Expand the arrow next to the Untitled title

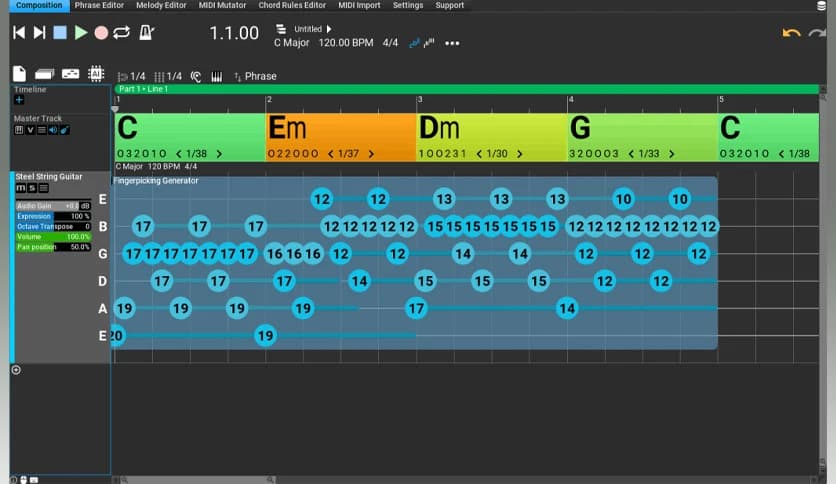(x=329, y=29)
